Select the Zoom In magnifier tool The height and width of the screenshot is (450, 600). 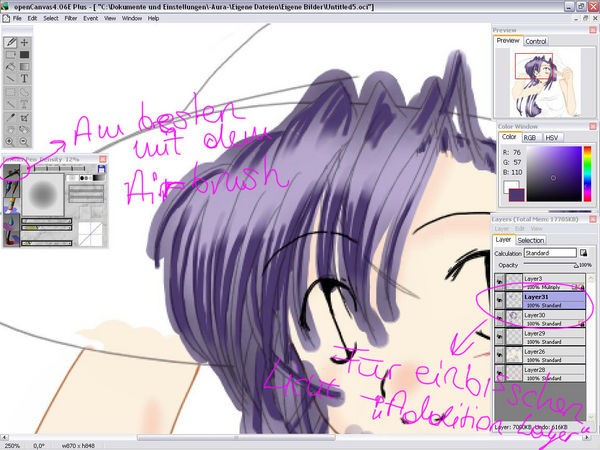(x=10, y=141)
